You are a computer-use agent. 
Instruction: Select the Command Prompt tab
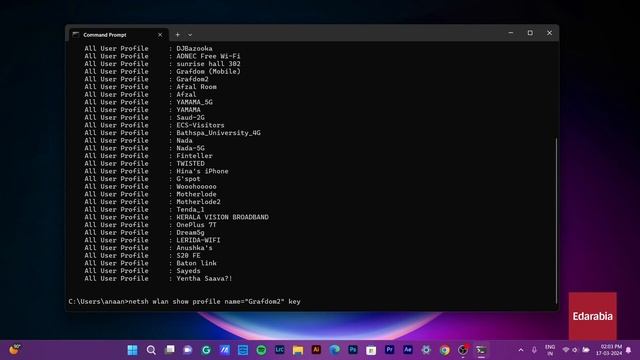pyautogui.click(x=118, y=35)
